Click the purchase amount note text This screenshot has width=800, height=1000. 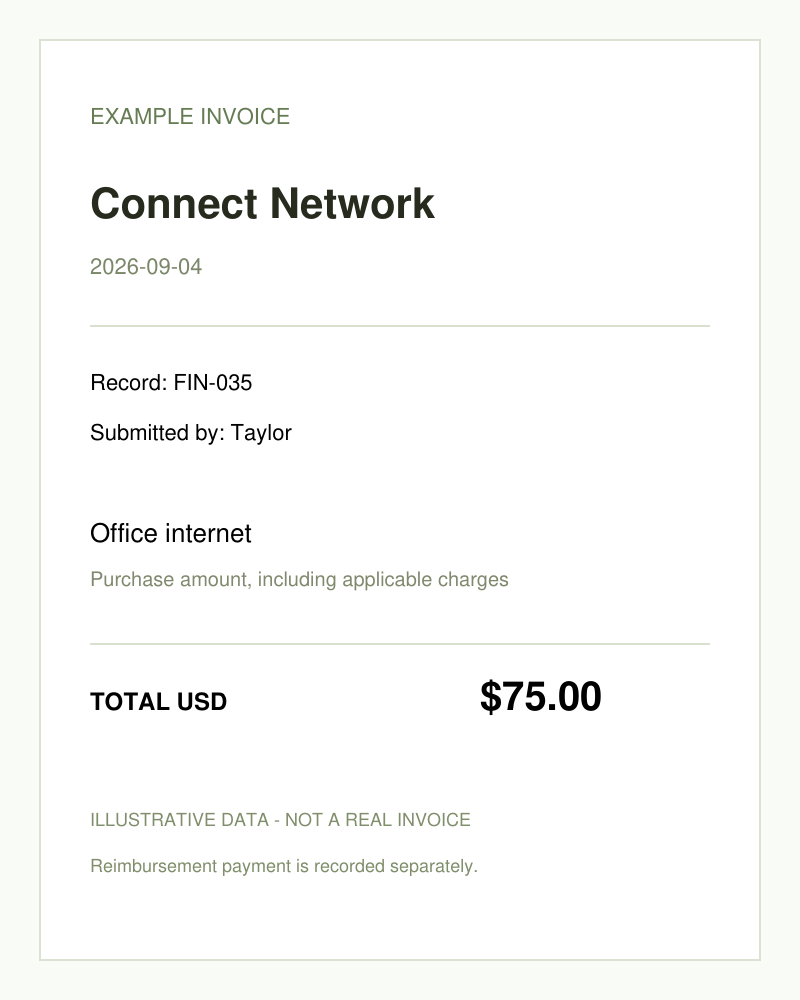(299, 579)
